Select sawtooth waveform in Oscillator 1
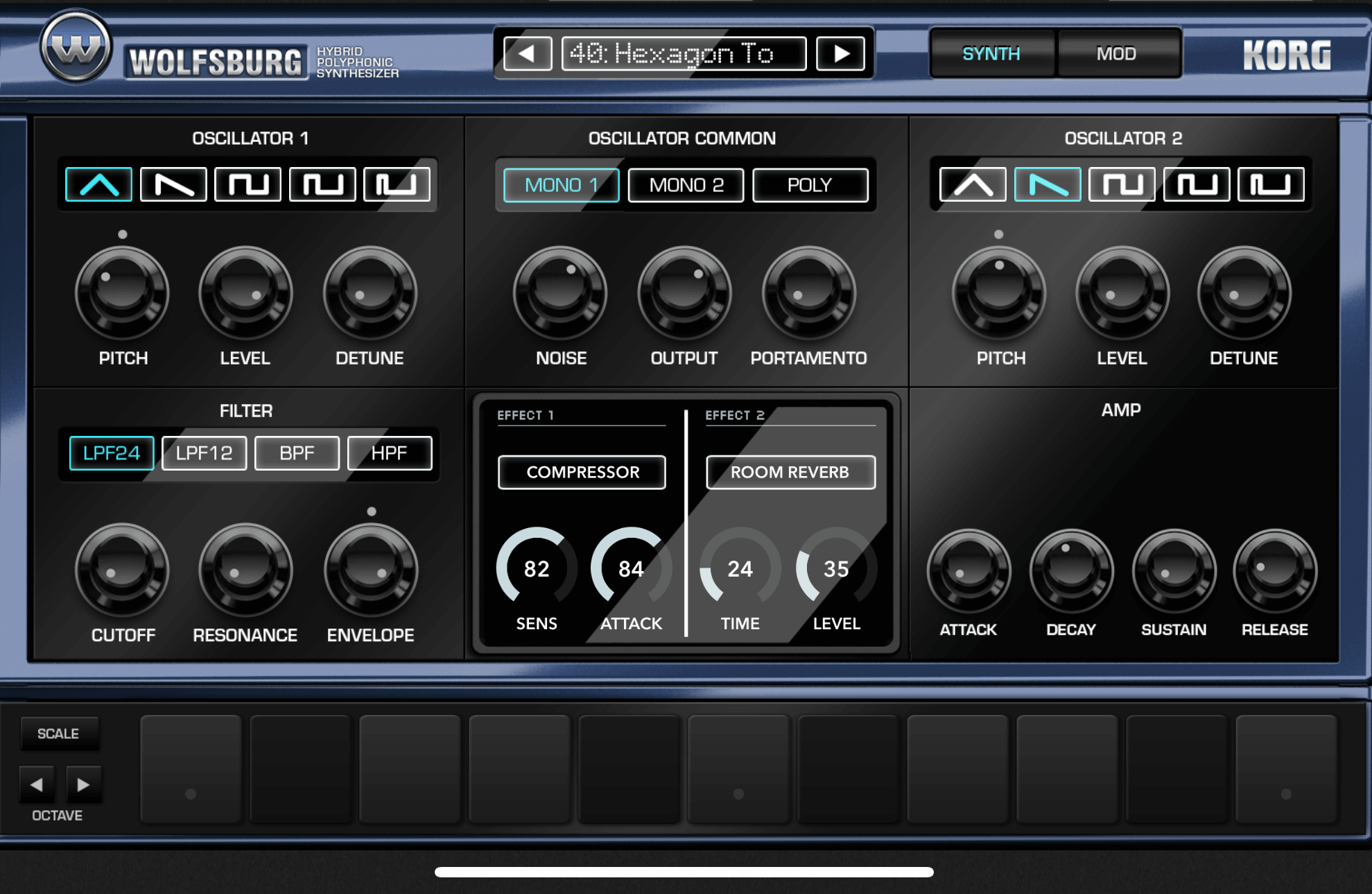This screenshot has width=1372, height=894. tap(173, 184)
